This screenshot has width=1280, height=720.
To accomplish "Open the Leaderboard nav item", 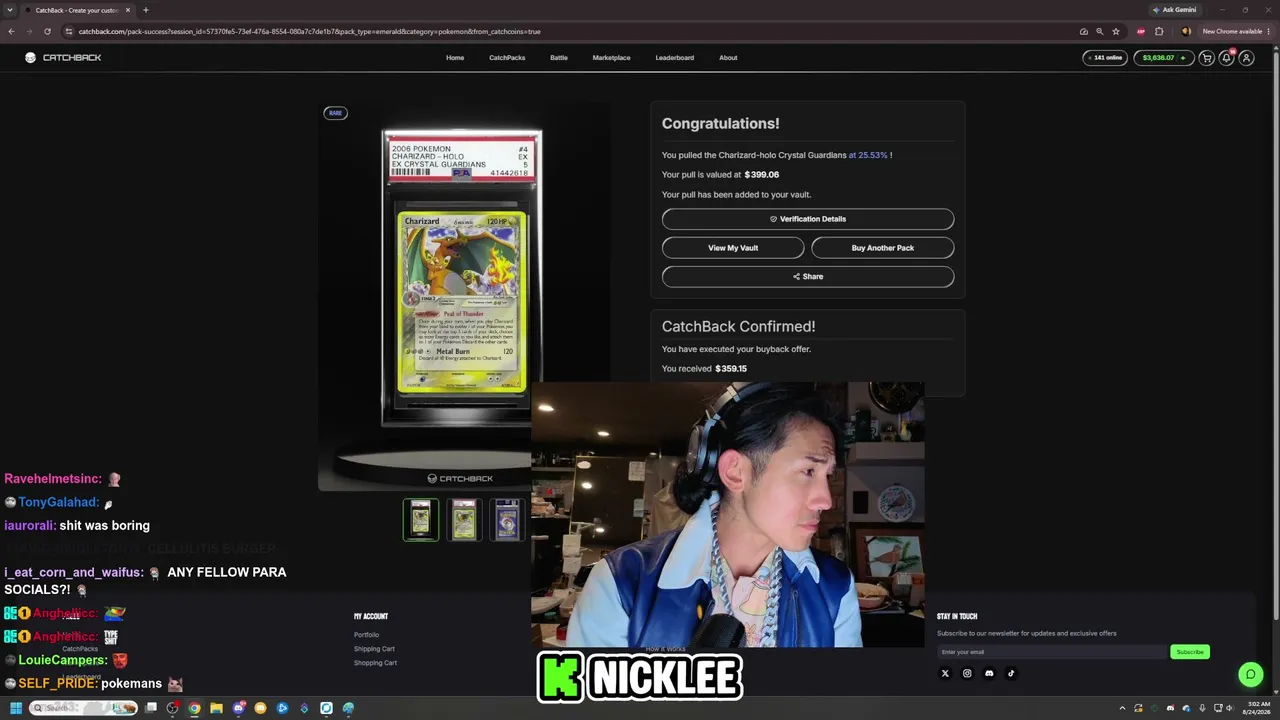I will point(675,58).
